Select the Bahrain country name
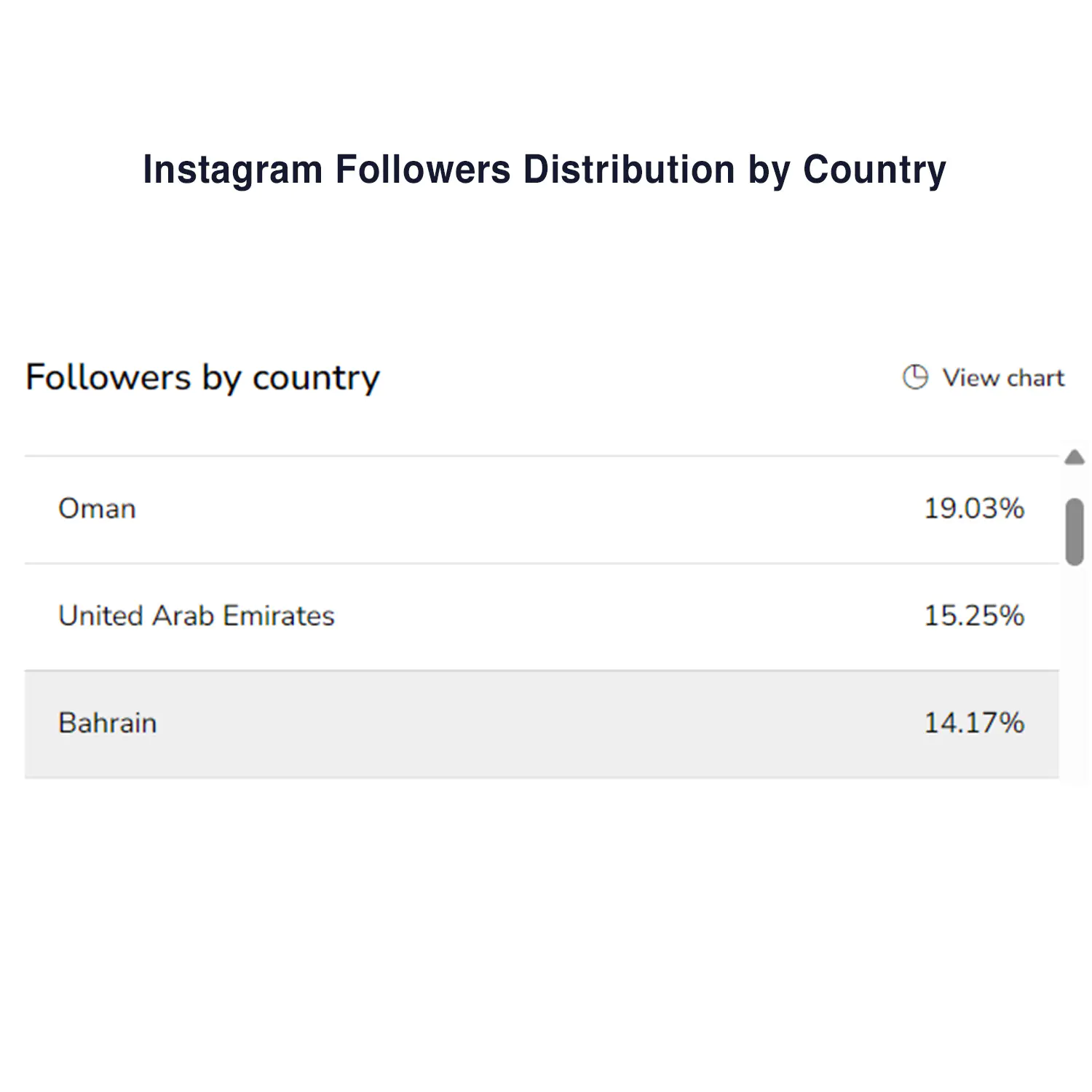Viewport: 1092px width, 1092px height. [107, 723]
